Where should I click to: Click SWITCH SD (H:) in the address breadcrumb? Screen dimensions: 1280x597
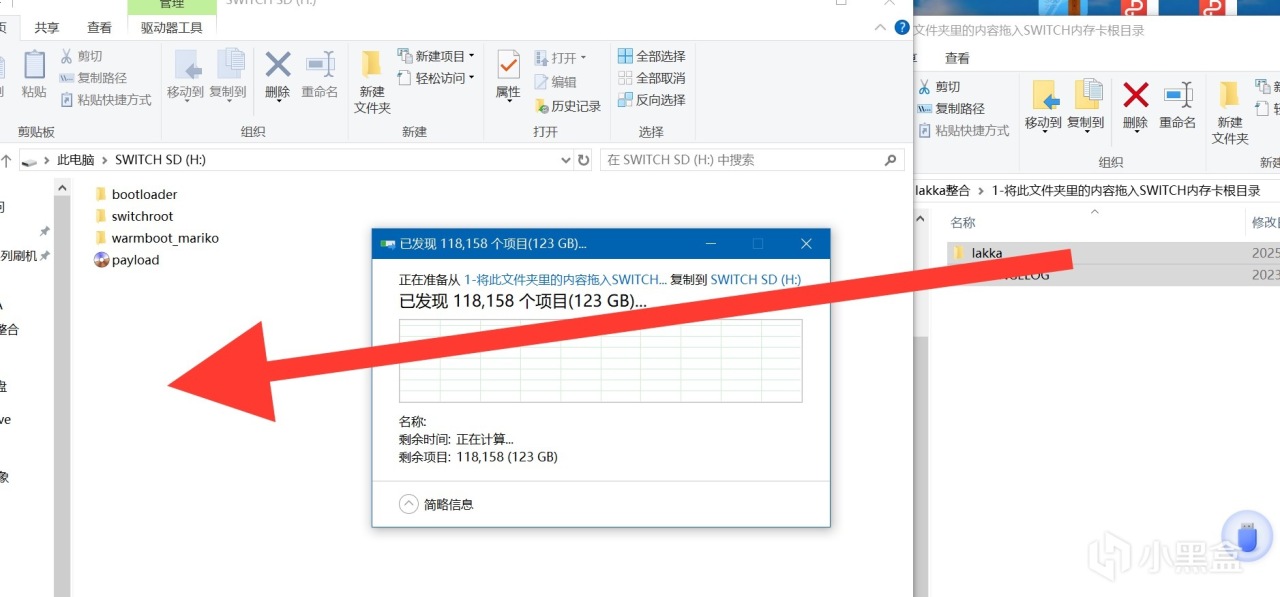coord(160,160)
